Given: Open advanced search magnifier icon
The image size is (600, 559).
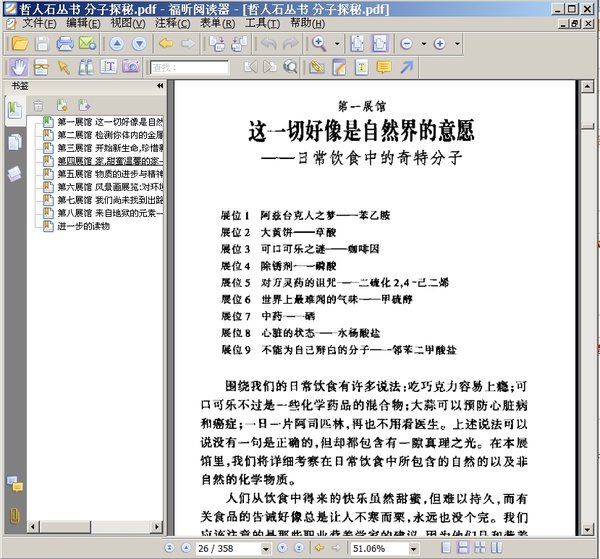Looking at the screenshot, I should (x=290, y=67).
